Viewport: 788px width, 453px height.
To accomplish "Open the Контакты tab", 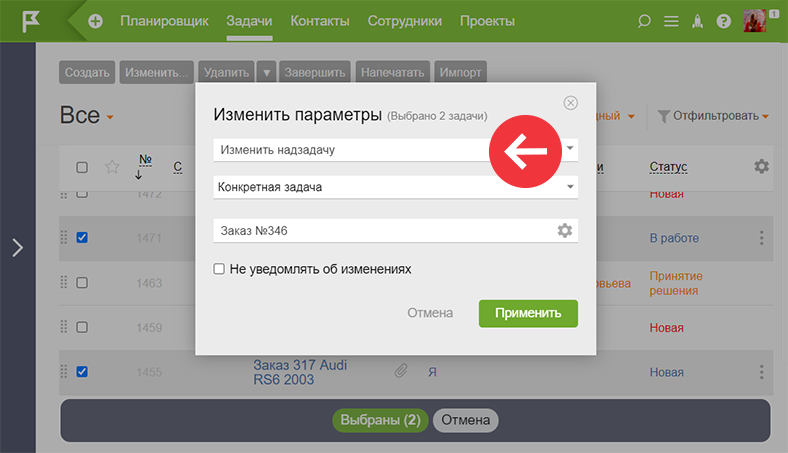I will click(320, 21).
